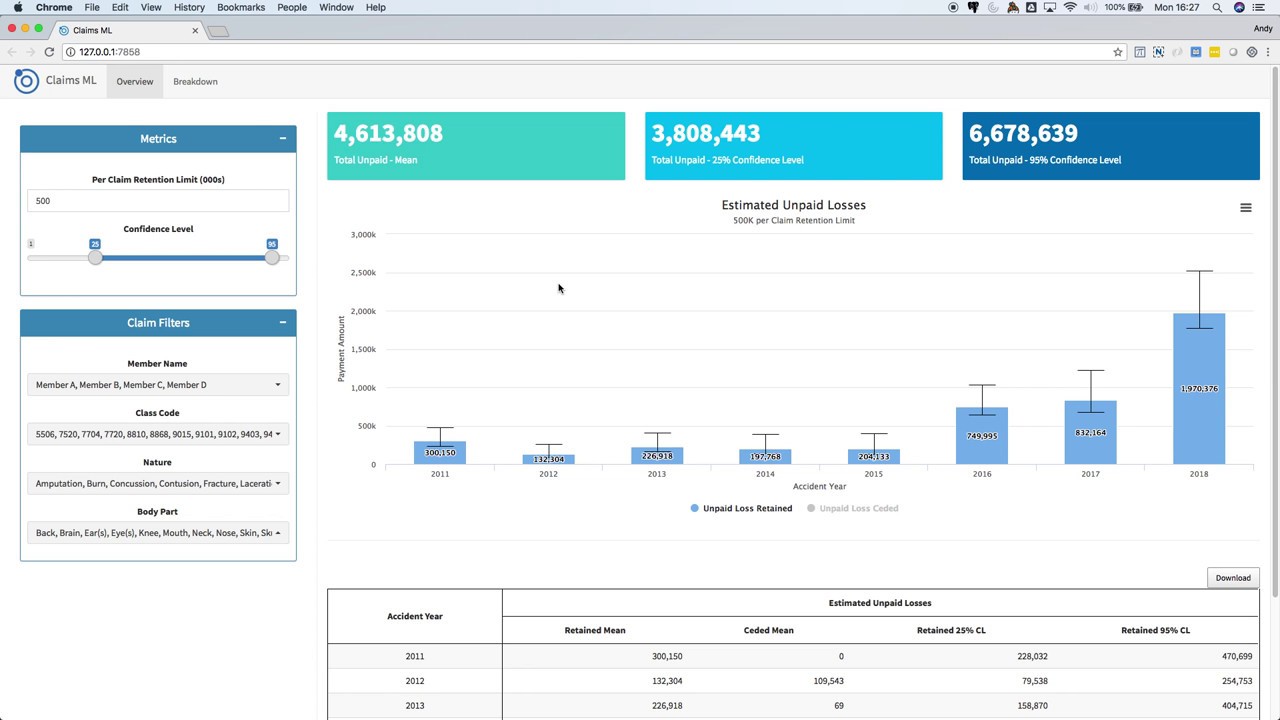Open the Nature dropdown
This screenshot has height=720, width=1280.
tap(158, 484)
